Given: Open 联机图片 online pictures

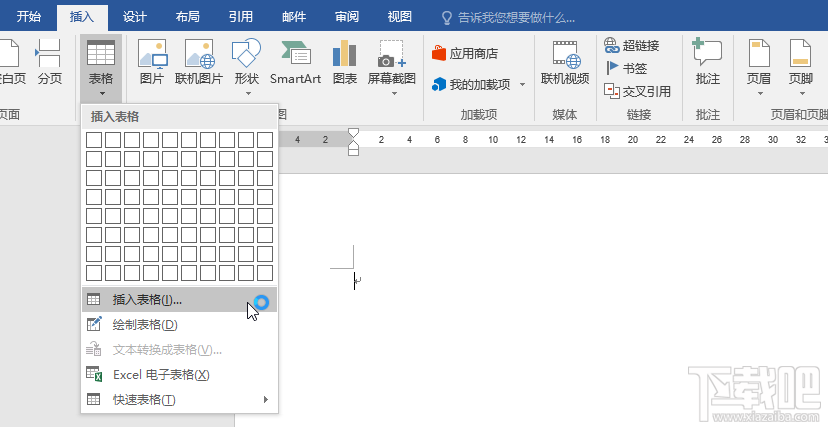Looking at the screenshot, I should click(199, 62).
